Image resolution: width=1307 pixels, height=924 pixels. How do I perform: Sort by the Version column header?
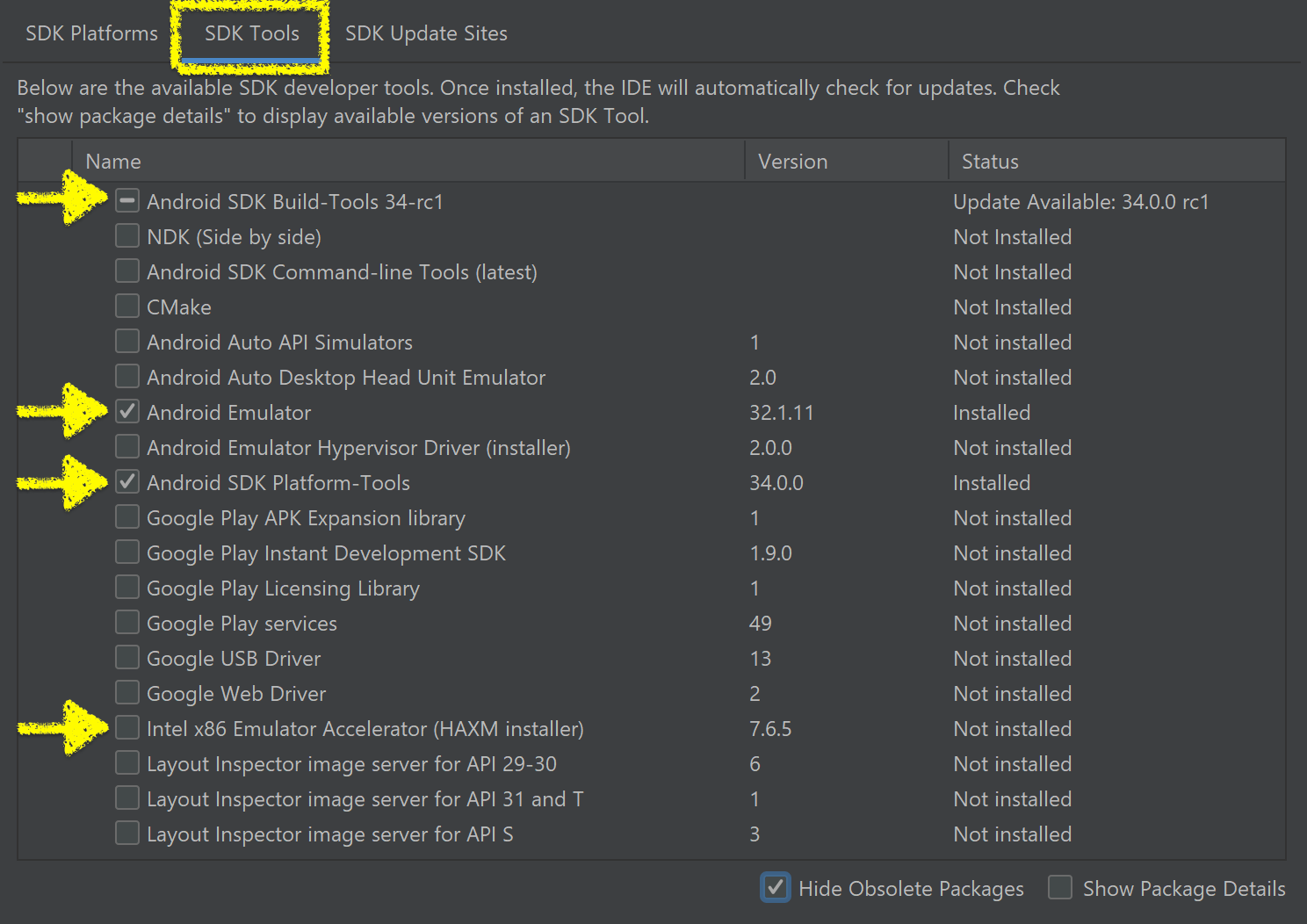847,162
